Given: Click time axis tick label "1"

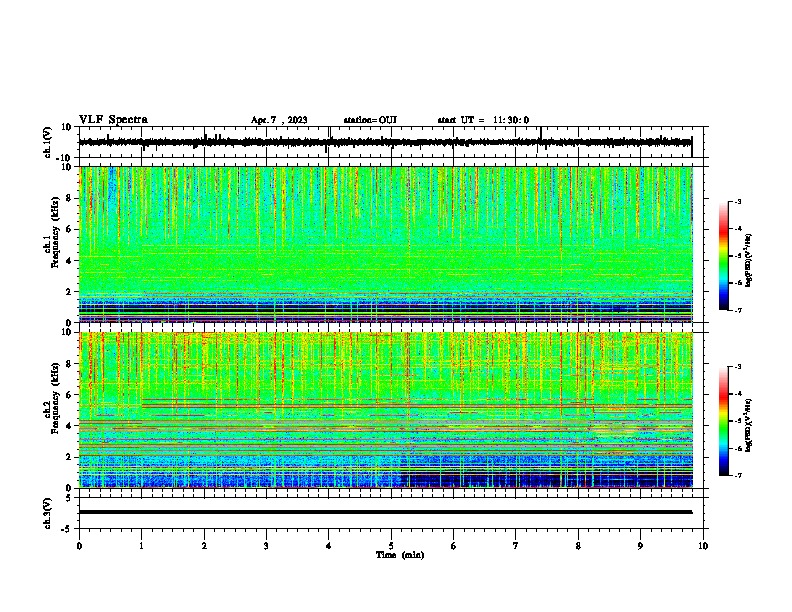Looking at the screenshot, I should coord(141,546).
